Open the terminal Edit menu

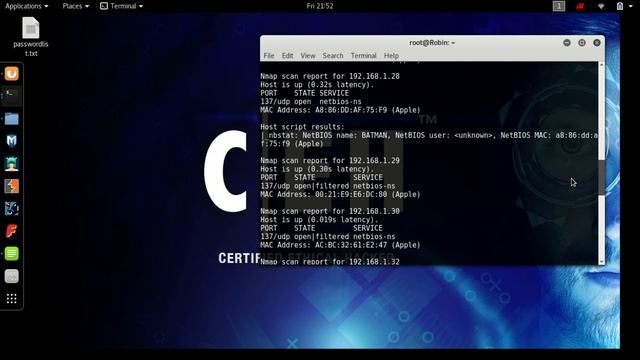coord(287,56)
